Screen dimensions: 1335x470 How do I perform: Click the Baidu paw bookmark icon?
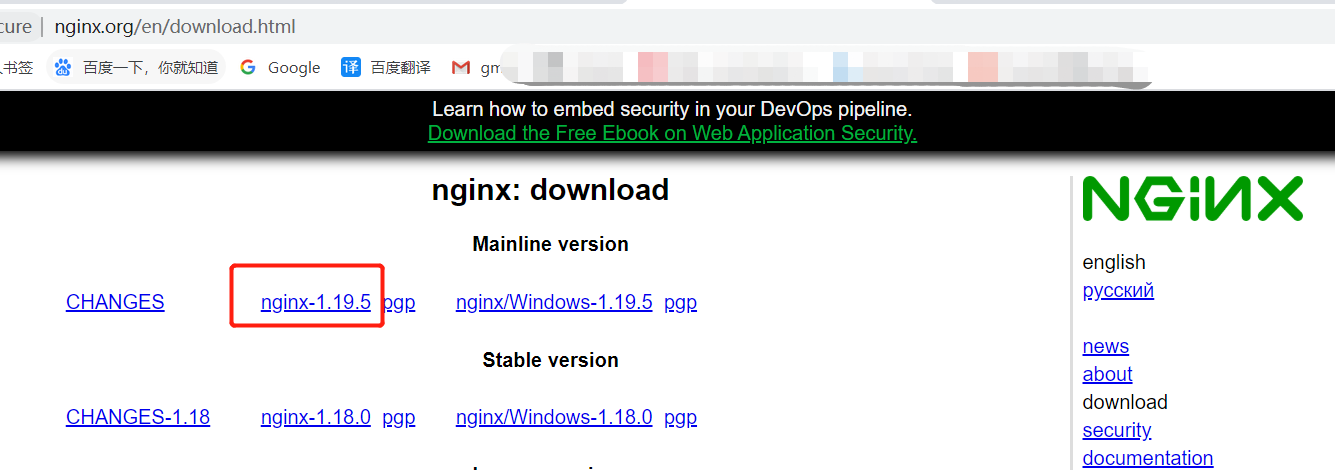point(63,67)
